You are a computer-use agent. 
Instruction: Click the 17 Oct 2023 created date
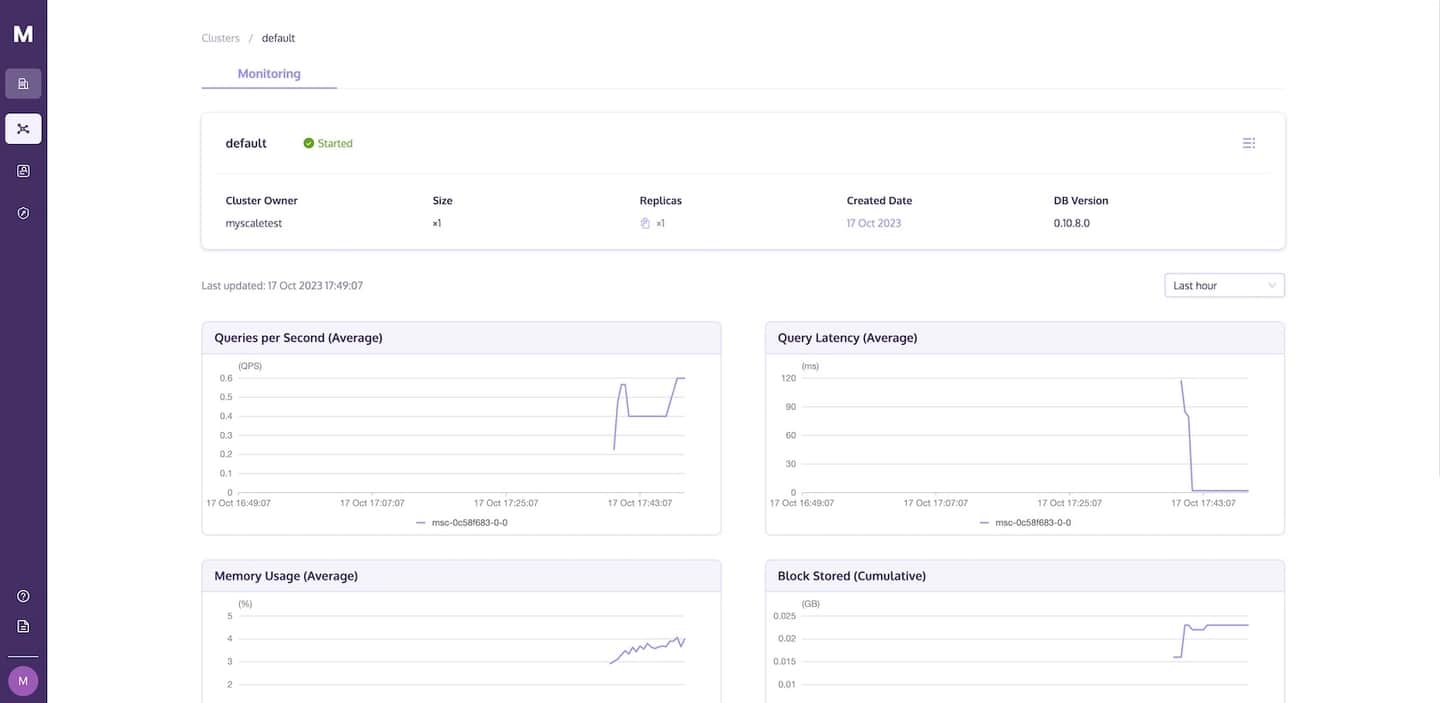[874, 223]
